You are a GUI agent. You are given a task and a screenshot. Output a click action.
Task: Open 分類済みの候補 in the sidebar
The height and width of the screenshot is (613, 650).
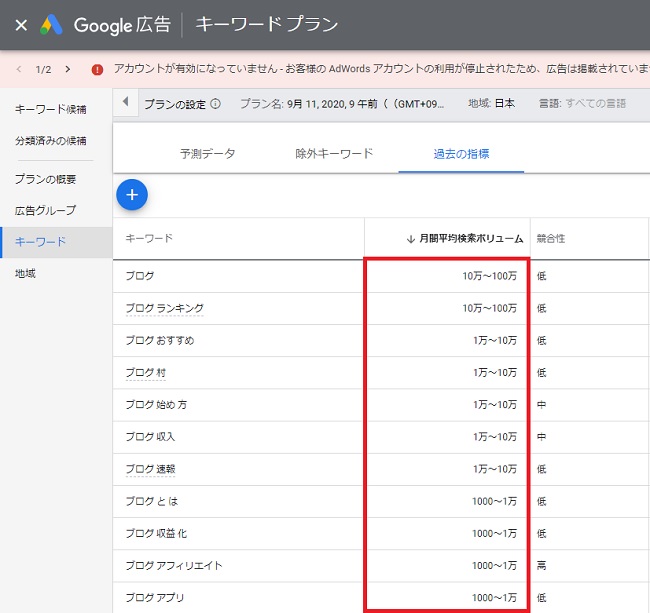click(51, 141)
